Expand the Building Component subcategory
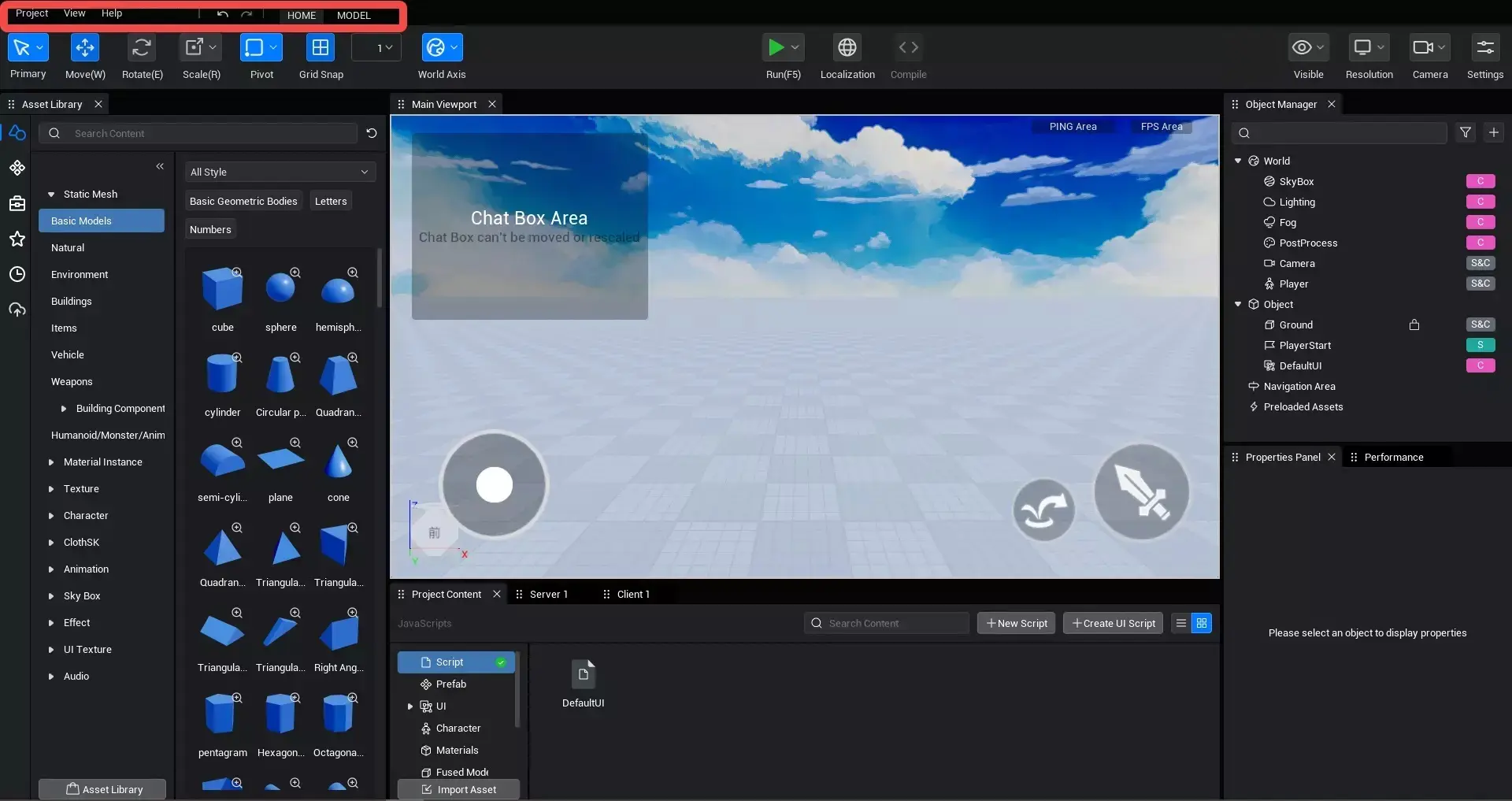This screenshot has height=801, width=1512. 64,408
